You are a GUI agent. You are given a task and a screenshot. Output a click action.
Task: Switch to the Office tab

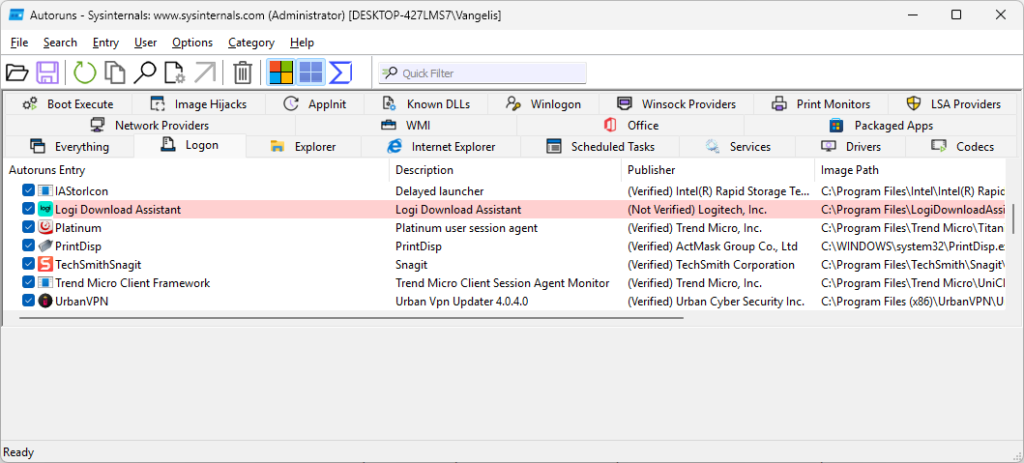[x=630, y=125]
